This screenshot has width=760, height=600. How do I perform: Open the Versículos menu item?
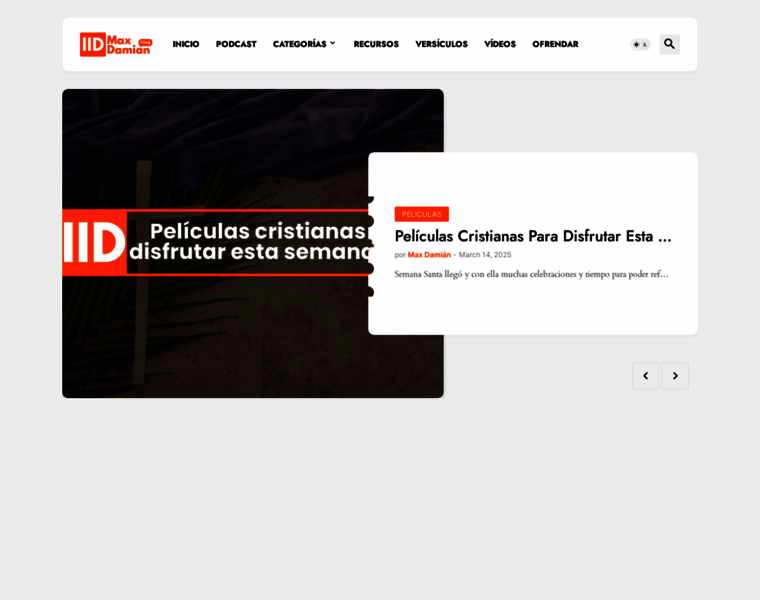click(442, 44)
